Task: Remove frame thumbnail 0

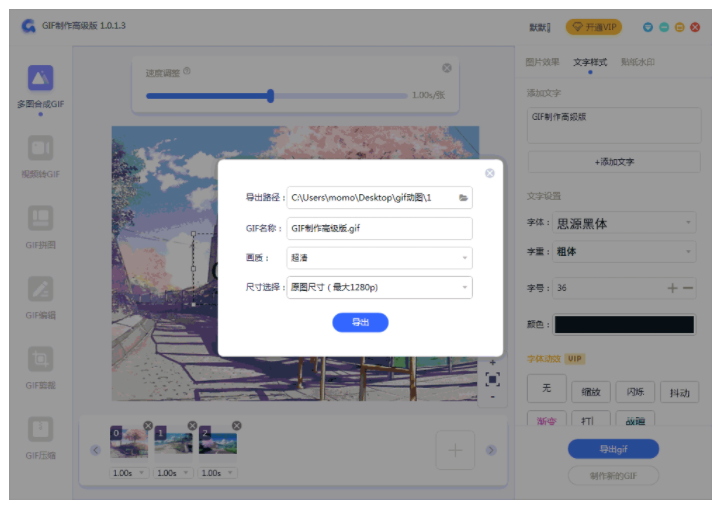Action: click(x=148, y=426)
